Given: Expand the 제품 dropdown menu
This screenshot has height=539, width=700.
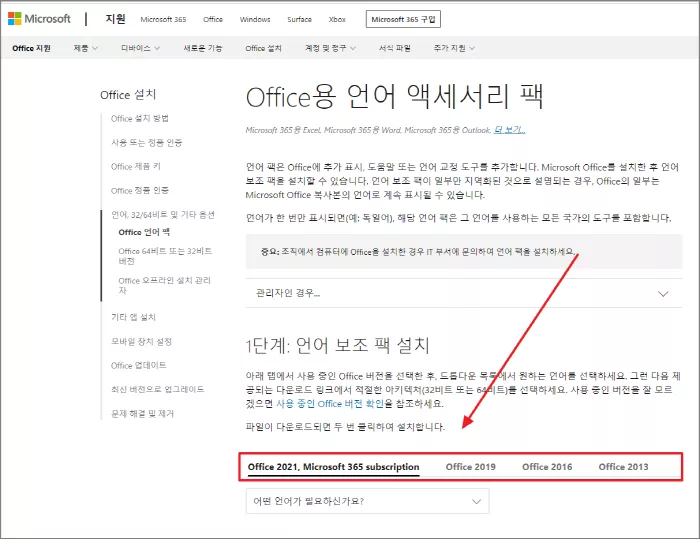Looking at the screenshot, I should tap(86, 48).
